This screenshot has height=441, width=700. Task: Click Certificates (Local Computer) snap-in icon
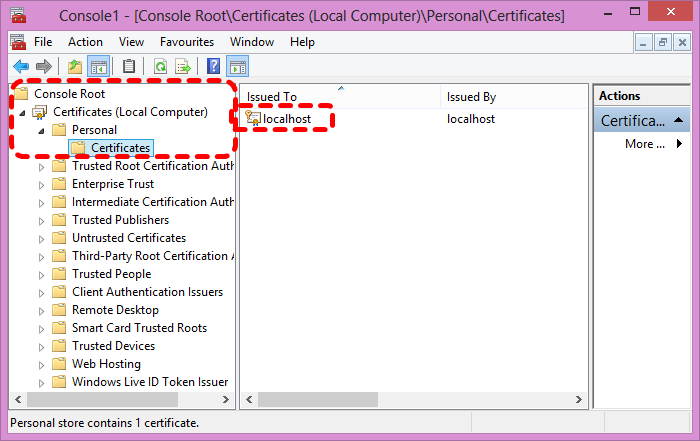click(x=40, y=112)
